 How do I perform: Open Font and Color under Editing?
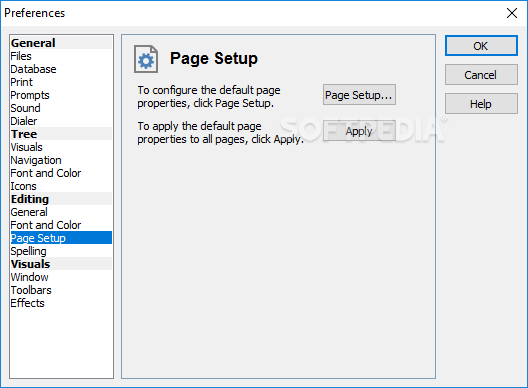coord(61,225)
